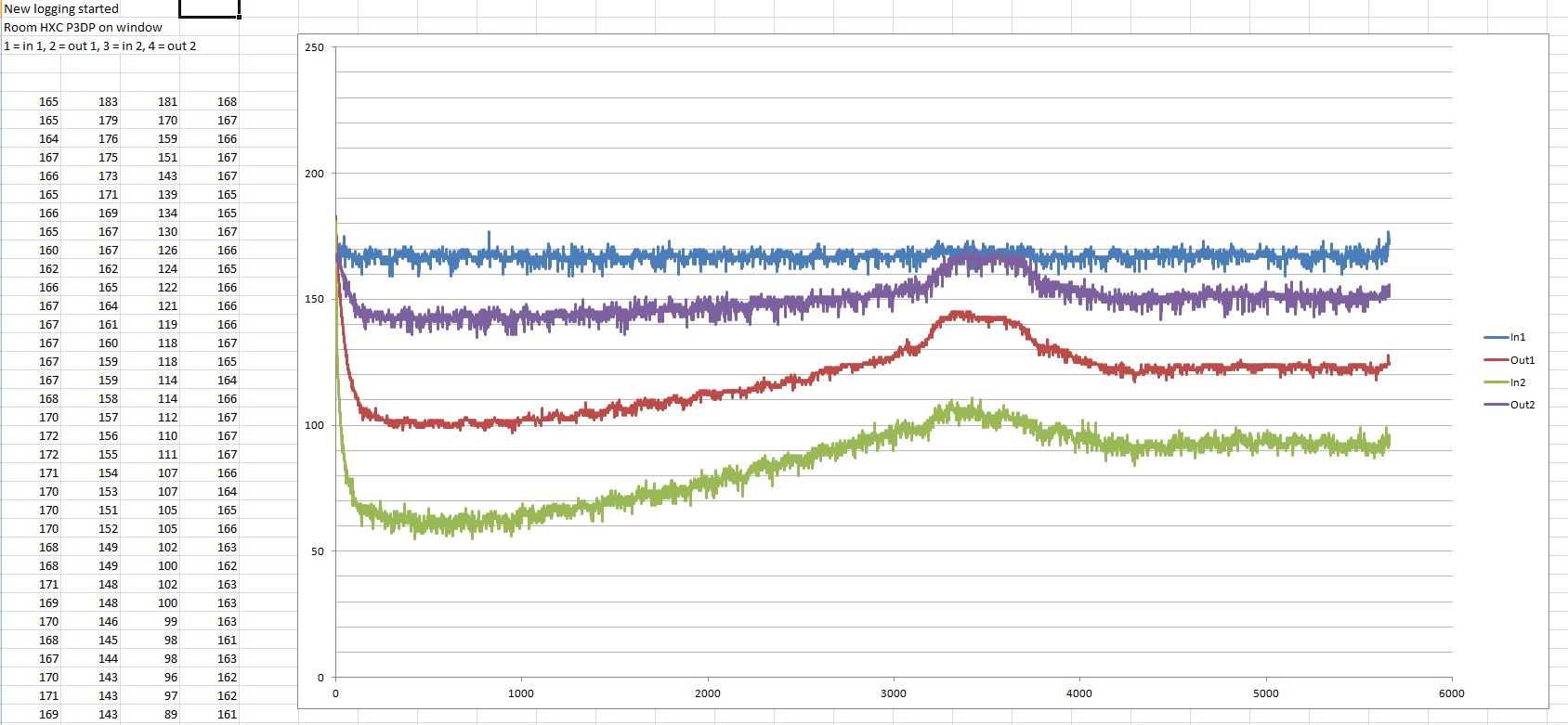Viewport: 1568px width, 725px height.
Task: Select cell containing 130
Action: point(150,231)
